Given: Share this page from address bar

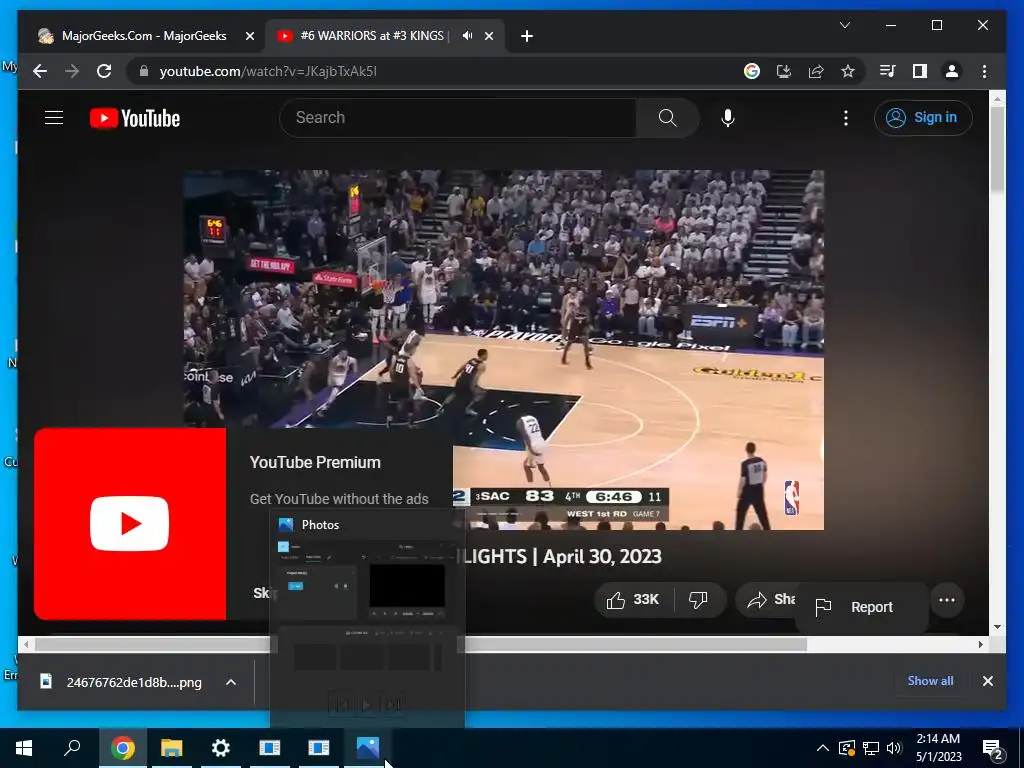Looking at the screenshot, I should click(x=816, y=71).
